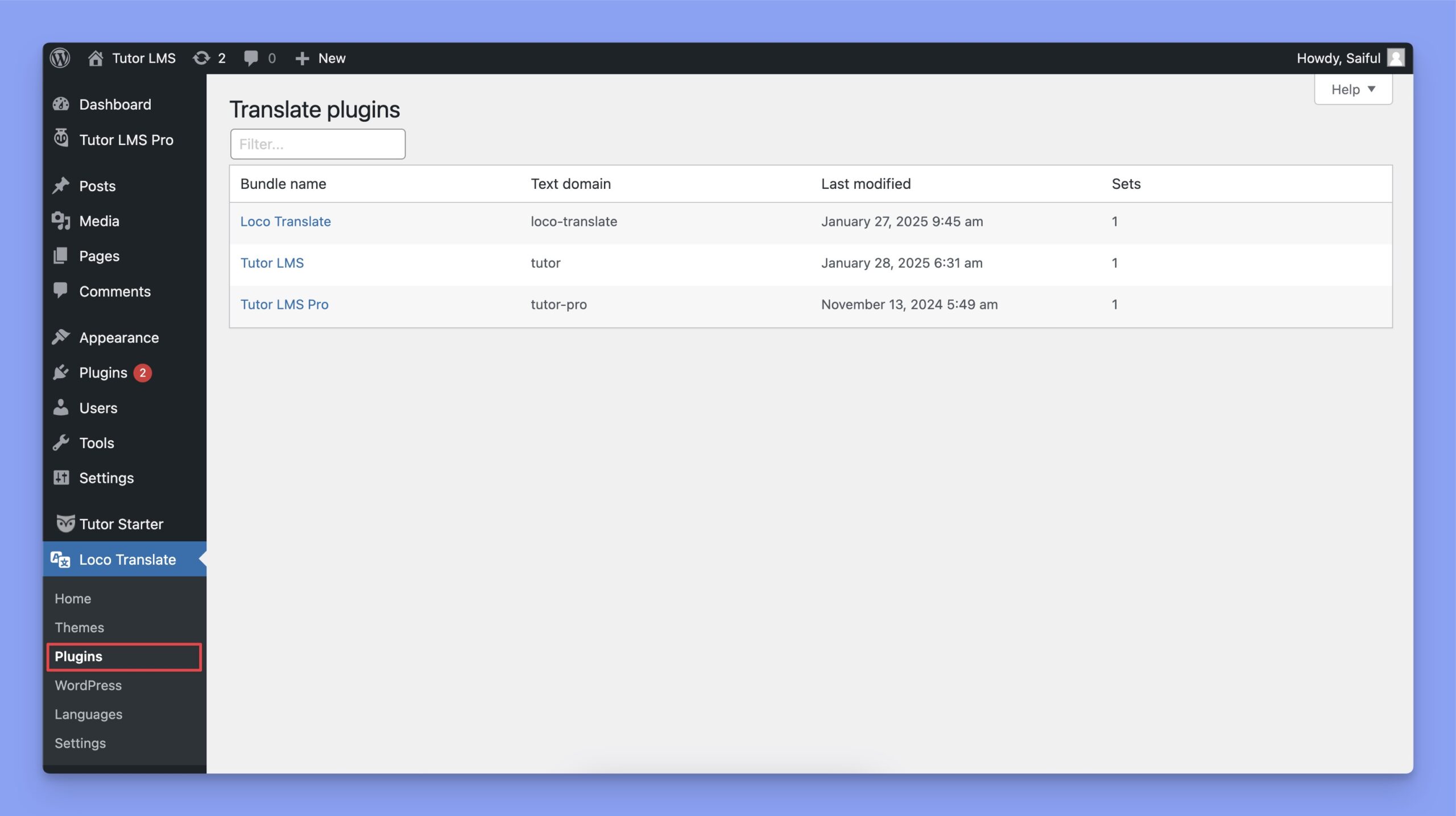Open main Settings in the sidebar
The width and height of the screenshot is (1456, 816).
[x=106, y=478]
